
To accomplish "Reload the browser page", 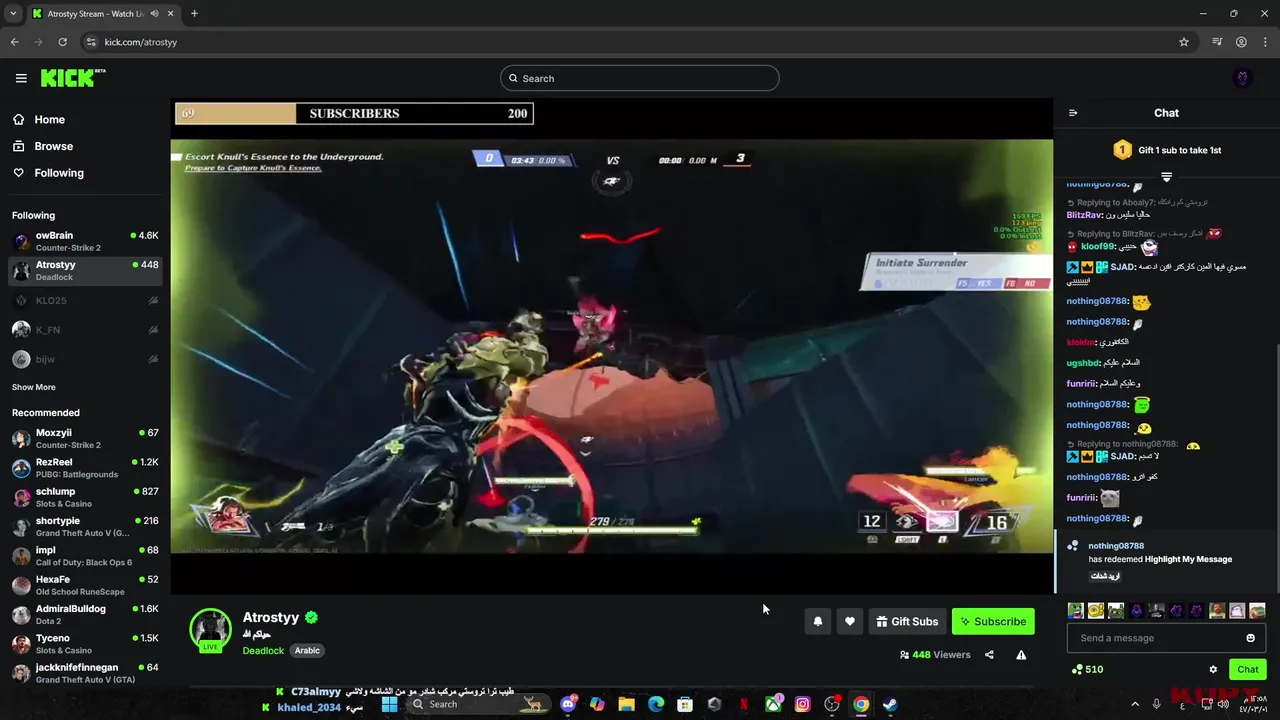I will click(x=62, y=42).
